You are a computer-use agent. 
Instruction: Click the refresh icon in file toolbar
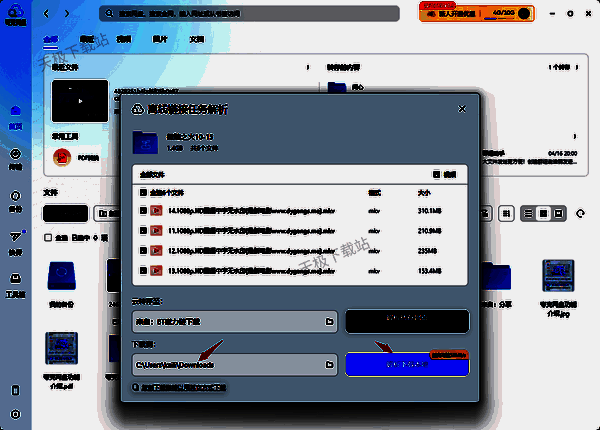click(580, 213)
